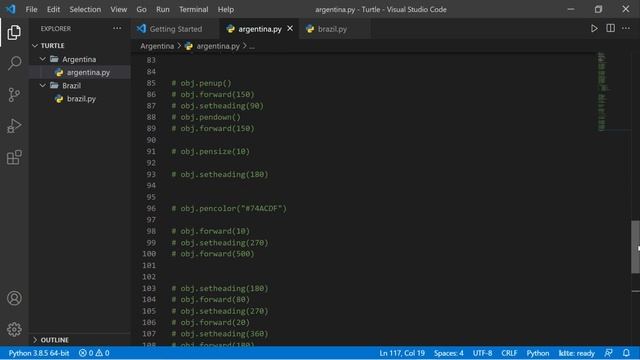Open the Edit menu
Screen dimensions: 640x360
(53, 9)
